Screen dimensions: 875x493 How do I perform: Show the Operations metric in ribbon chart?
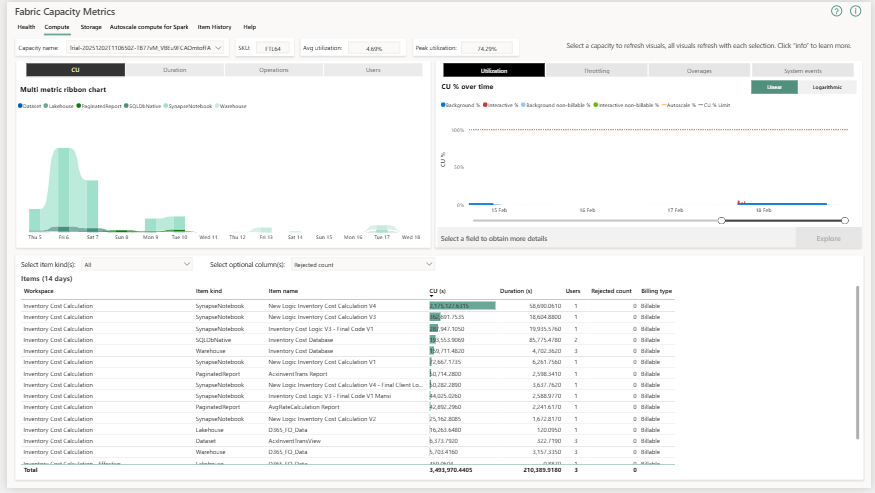[273, 70]
